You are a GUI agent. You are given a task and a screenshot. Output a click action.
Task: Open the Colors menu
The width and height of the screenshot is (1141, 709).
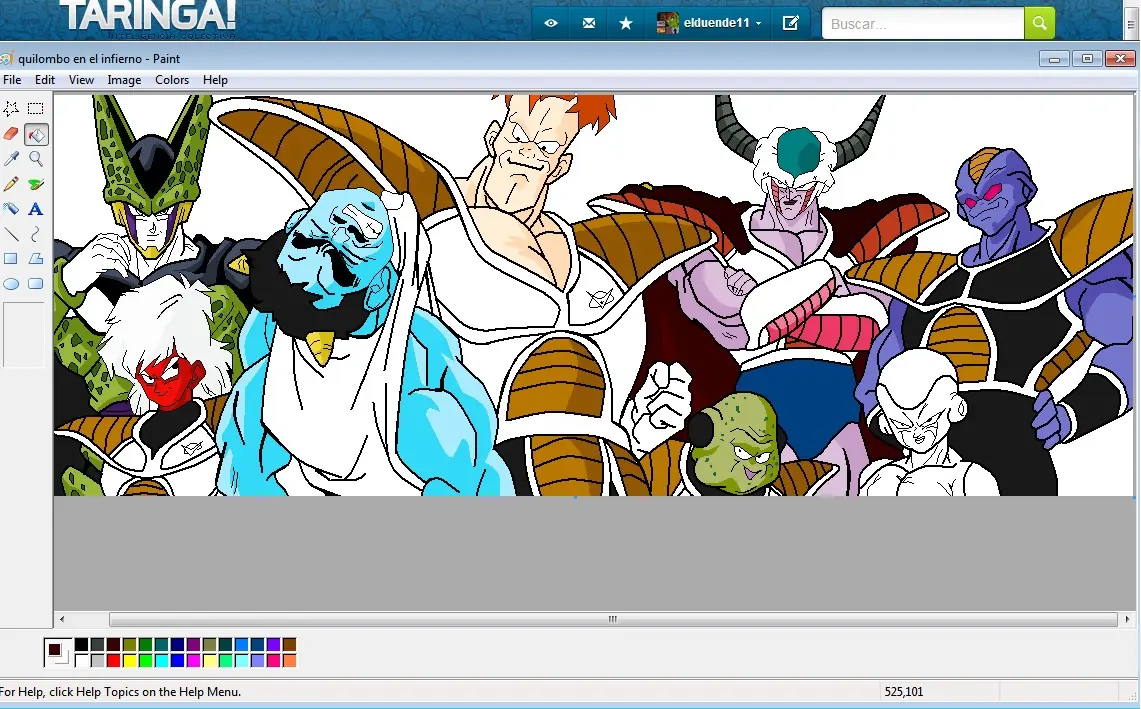[172, 80]
